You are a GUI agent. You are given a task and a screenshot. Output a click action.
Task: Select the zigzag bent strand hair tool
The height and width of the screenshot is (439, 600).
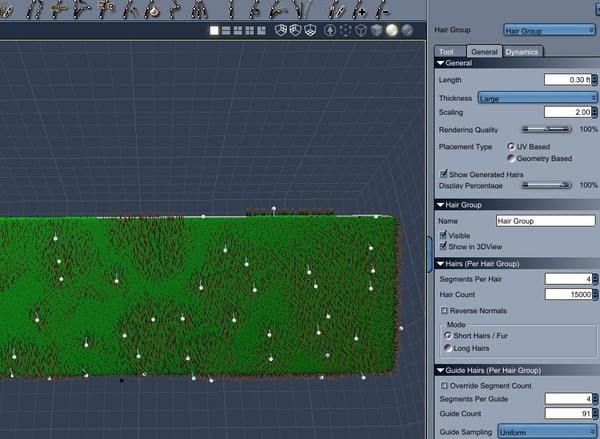pos(174,9)
